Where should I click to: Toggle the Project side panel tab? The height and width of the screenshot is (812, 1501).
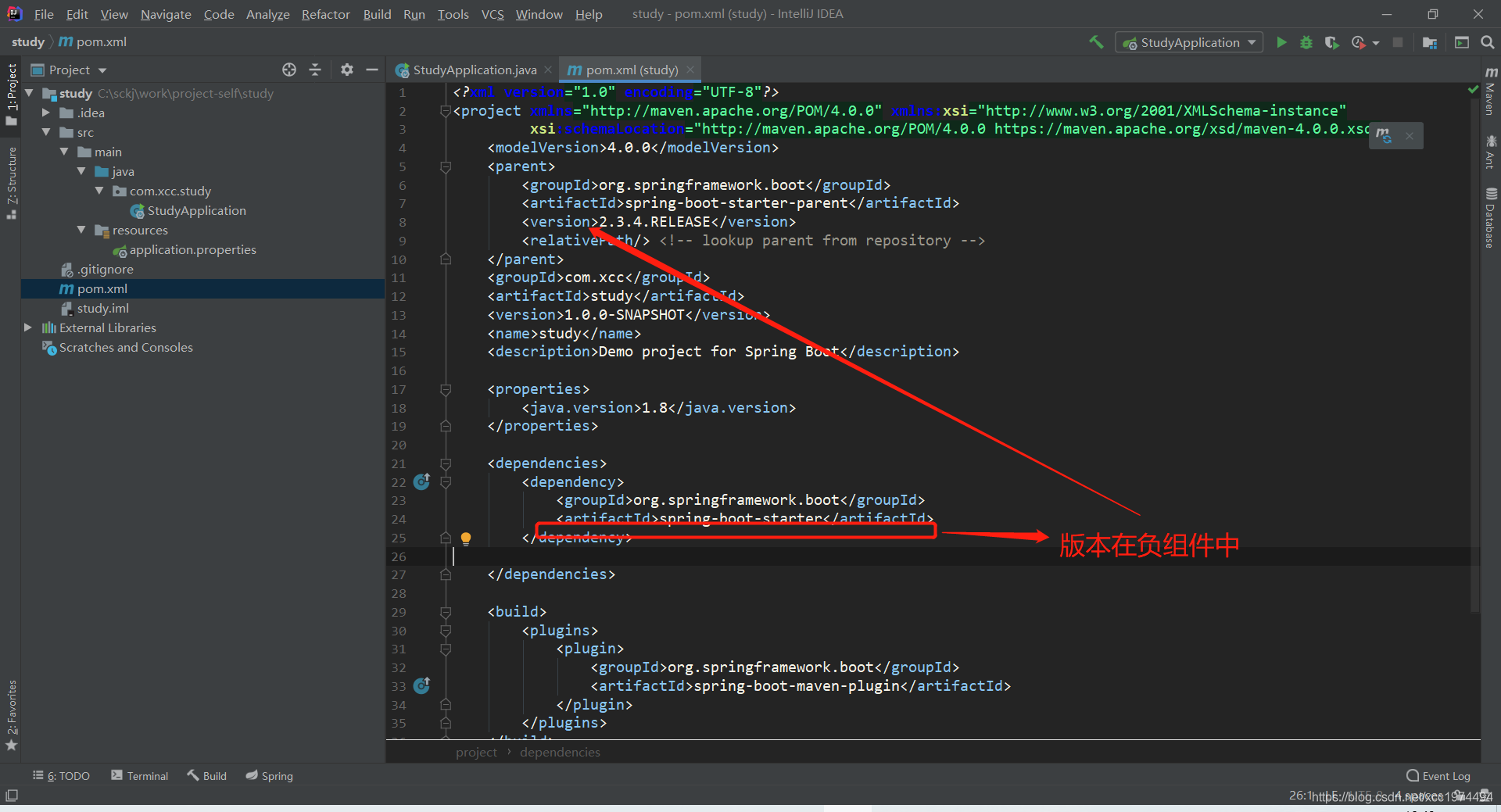[x=11, y=94]
